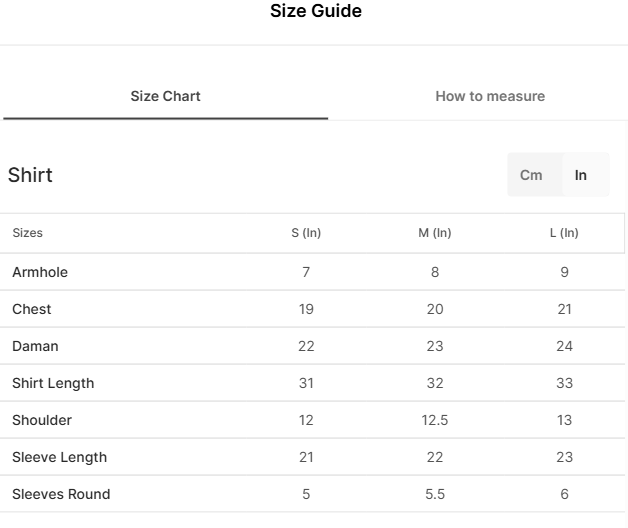Click the Shoulder medium value 12.5
The height and width of the screenshot is (528, 628).
point(435,420)
